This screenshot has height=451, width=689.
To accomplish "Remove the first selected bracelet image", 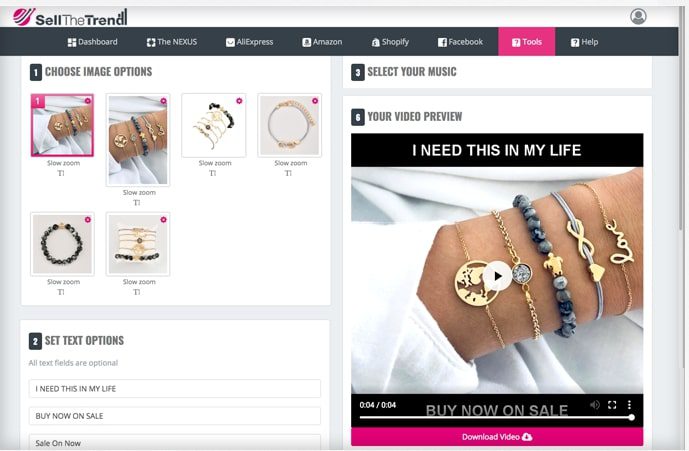I will coord(88,101).
